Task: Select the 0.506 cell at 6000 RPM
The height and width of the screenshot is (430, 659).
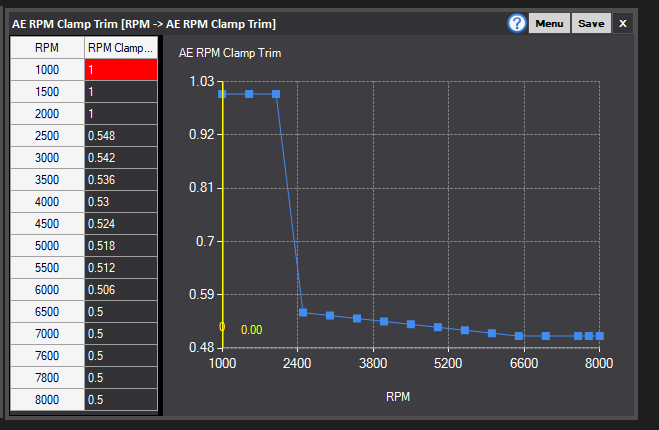Action: 121,290
